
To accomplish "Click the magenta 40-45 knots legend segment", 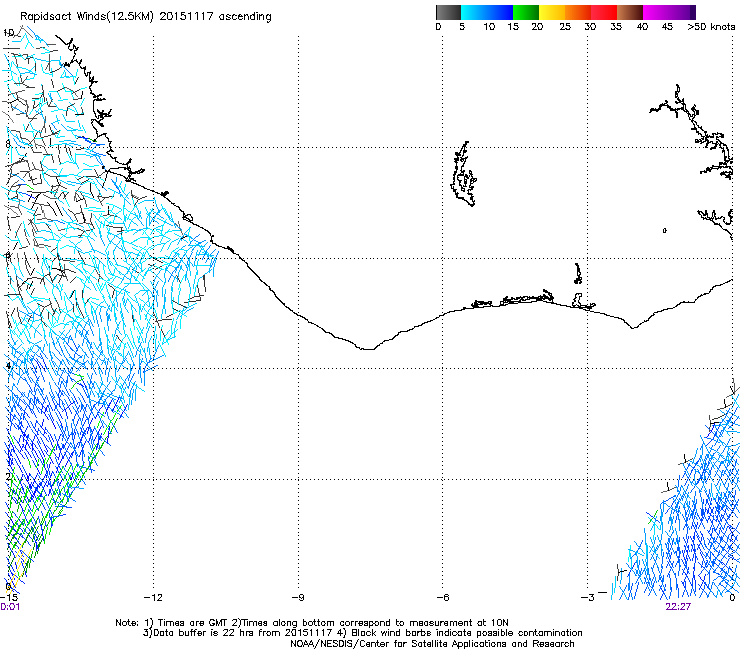I will (x=656, y=12).
